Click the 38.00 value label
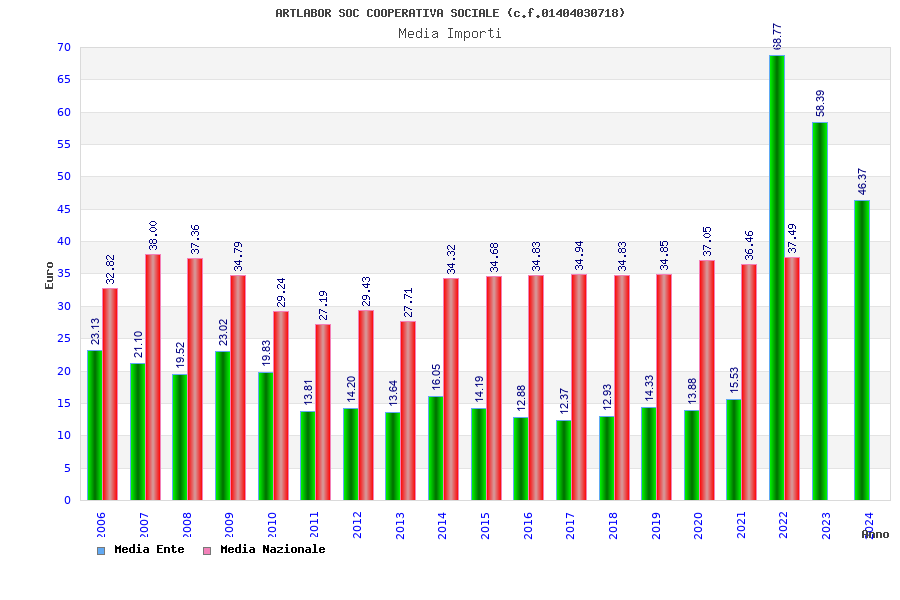 coord(153,235)
